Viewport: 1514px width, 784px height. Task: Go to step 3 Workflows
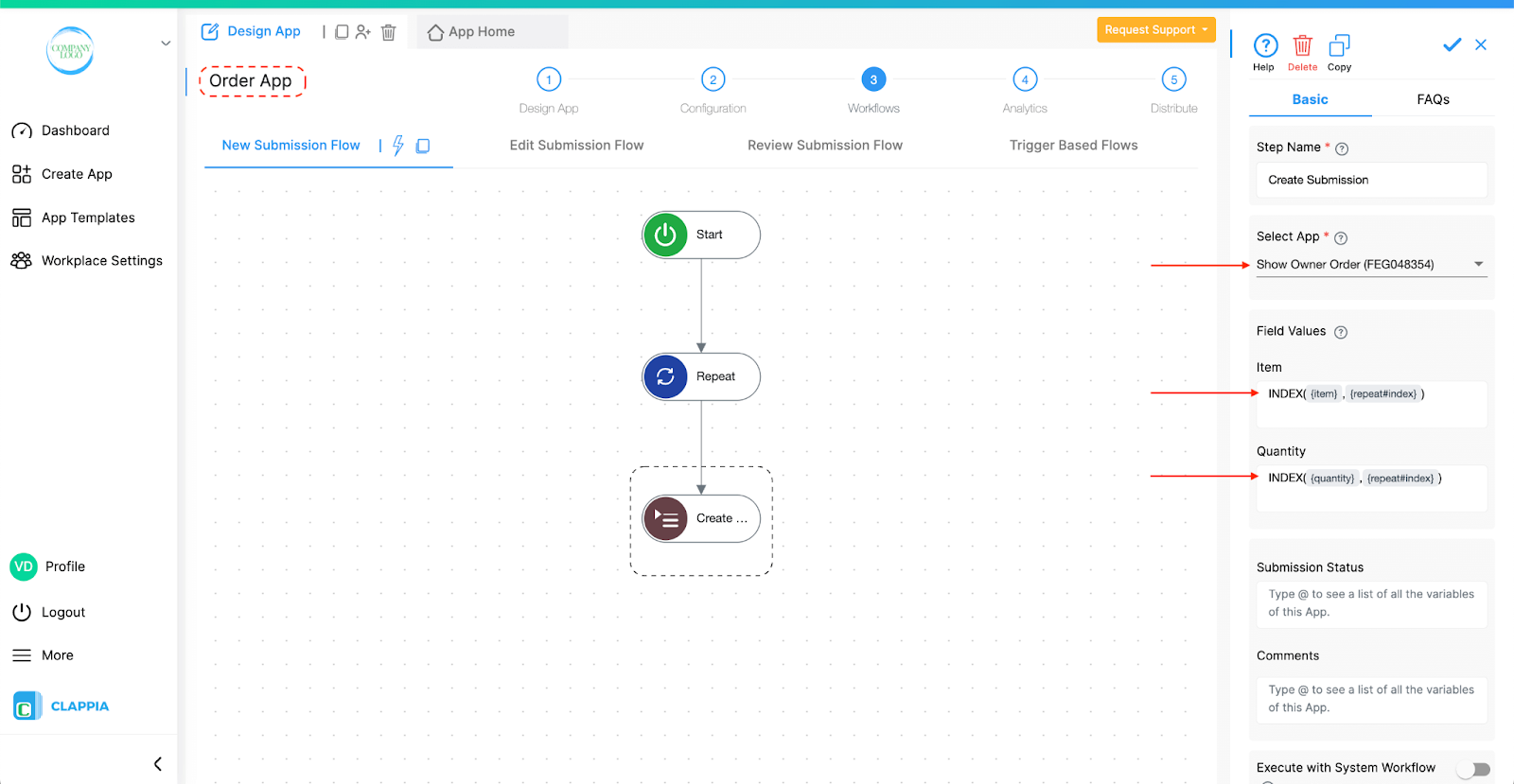[873, 79]
